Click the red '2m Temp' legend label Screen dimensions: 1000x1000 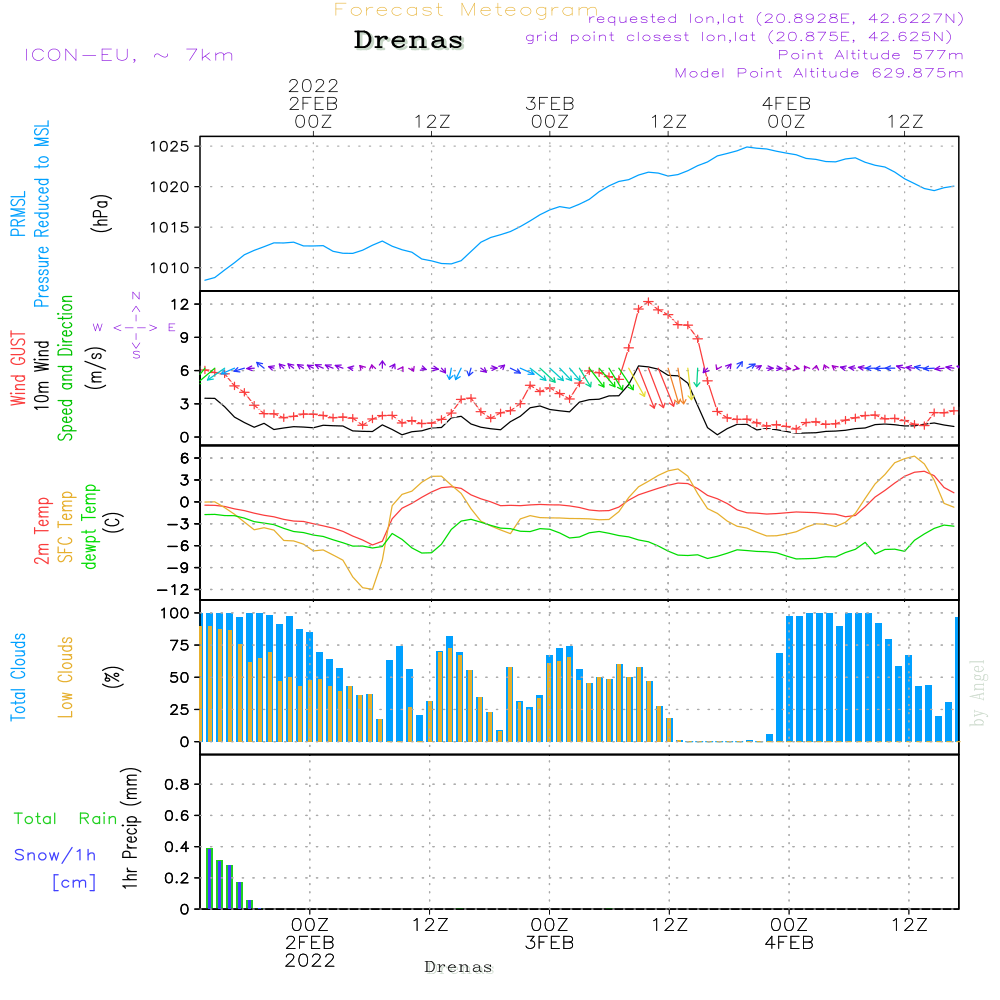[x=41, y=531]
